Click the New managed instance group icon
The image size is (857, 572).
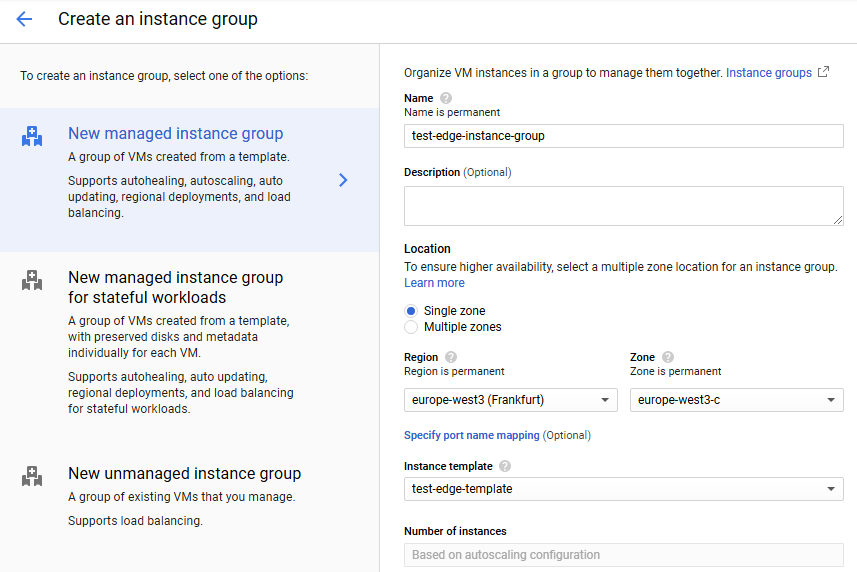pos(32,137)
